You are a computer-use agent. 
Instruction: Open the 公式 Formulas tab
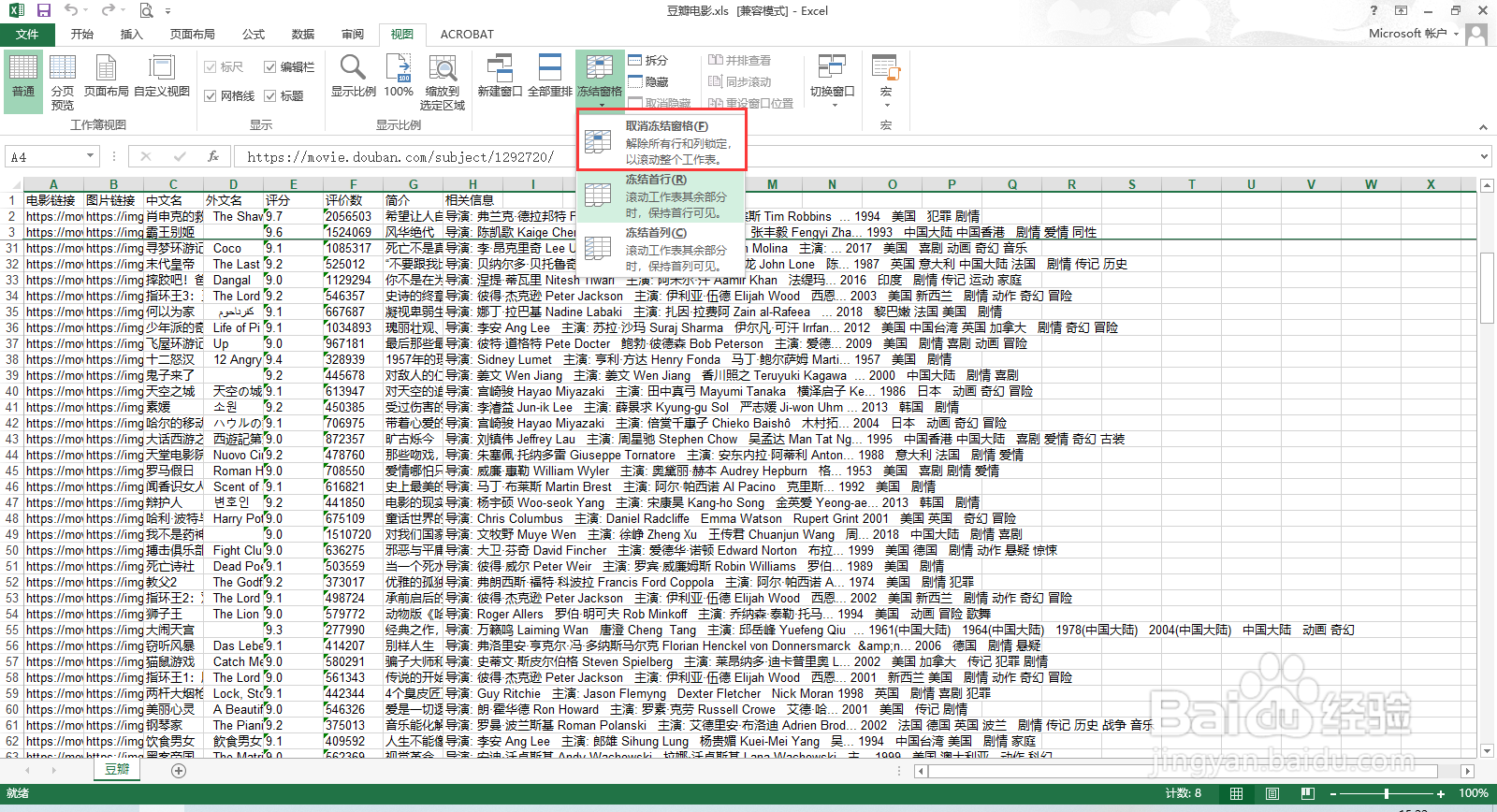tap(254, 35)
